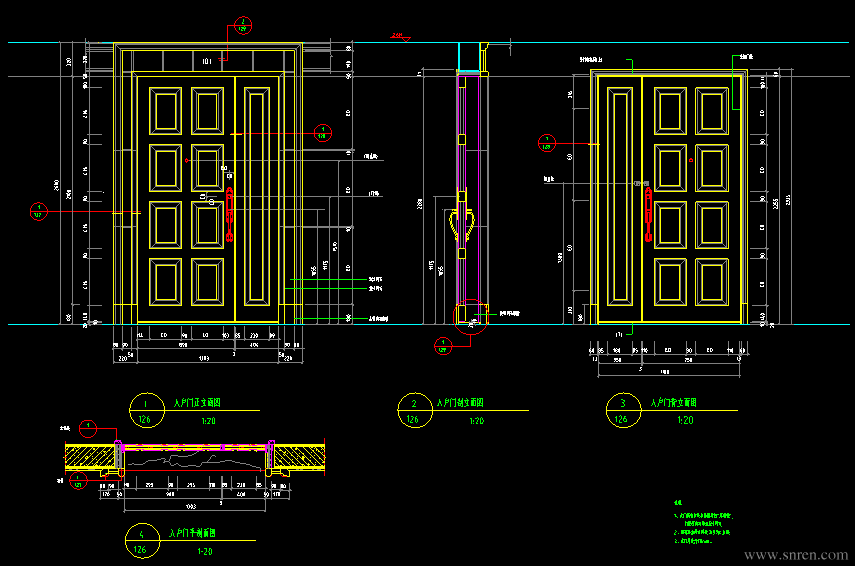The height and width of the screenshot is (566, 855).
Task: Click the 1:20 scale under section view title
Action: (476, 421)
